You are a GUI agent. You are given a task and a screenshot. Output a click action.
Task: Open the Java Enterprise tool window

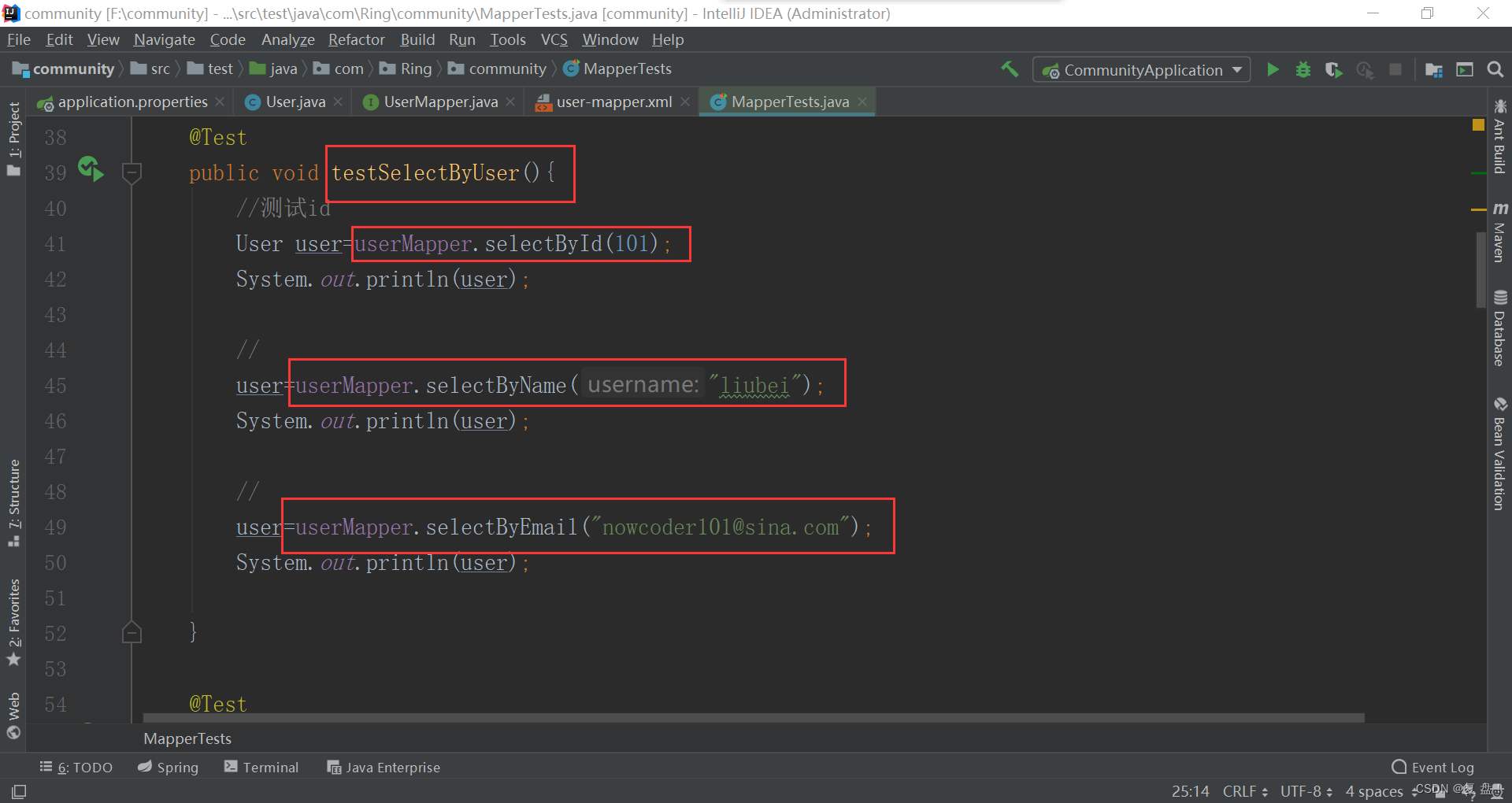(384, 767)
